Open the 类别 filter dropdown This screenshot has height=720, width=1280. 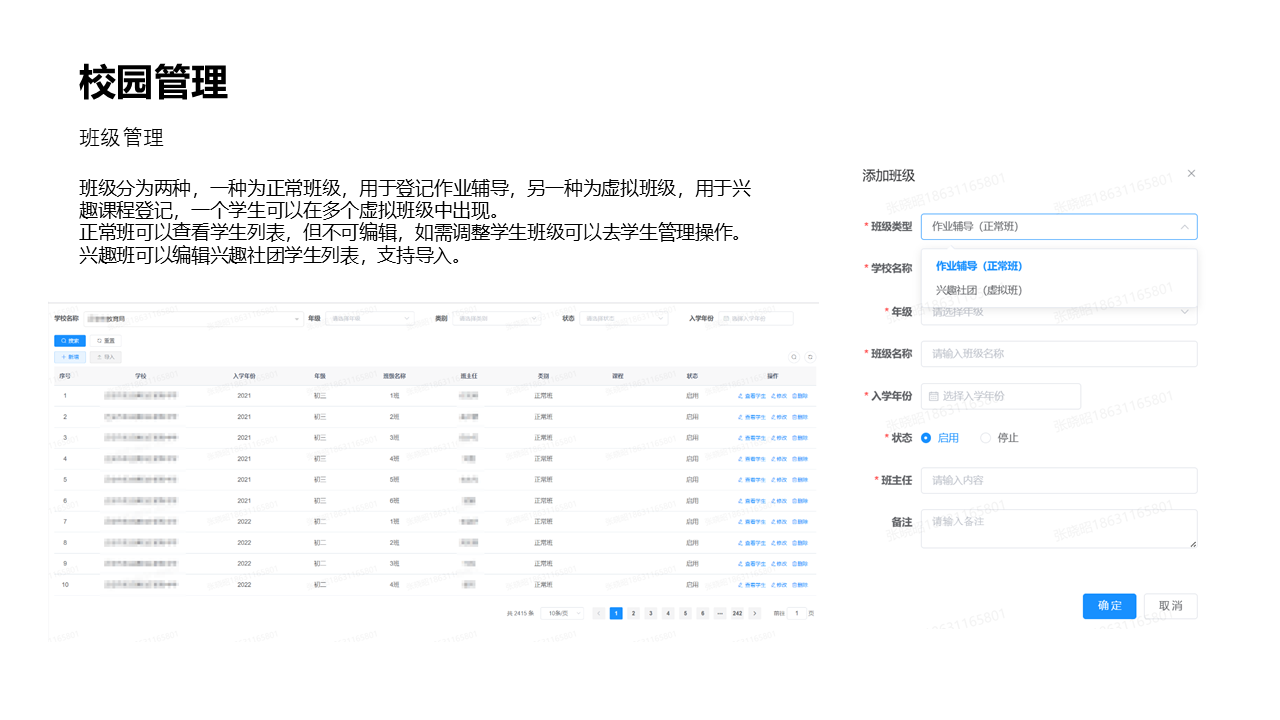tap(496, 318)
